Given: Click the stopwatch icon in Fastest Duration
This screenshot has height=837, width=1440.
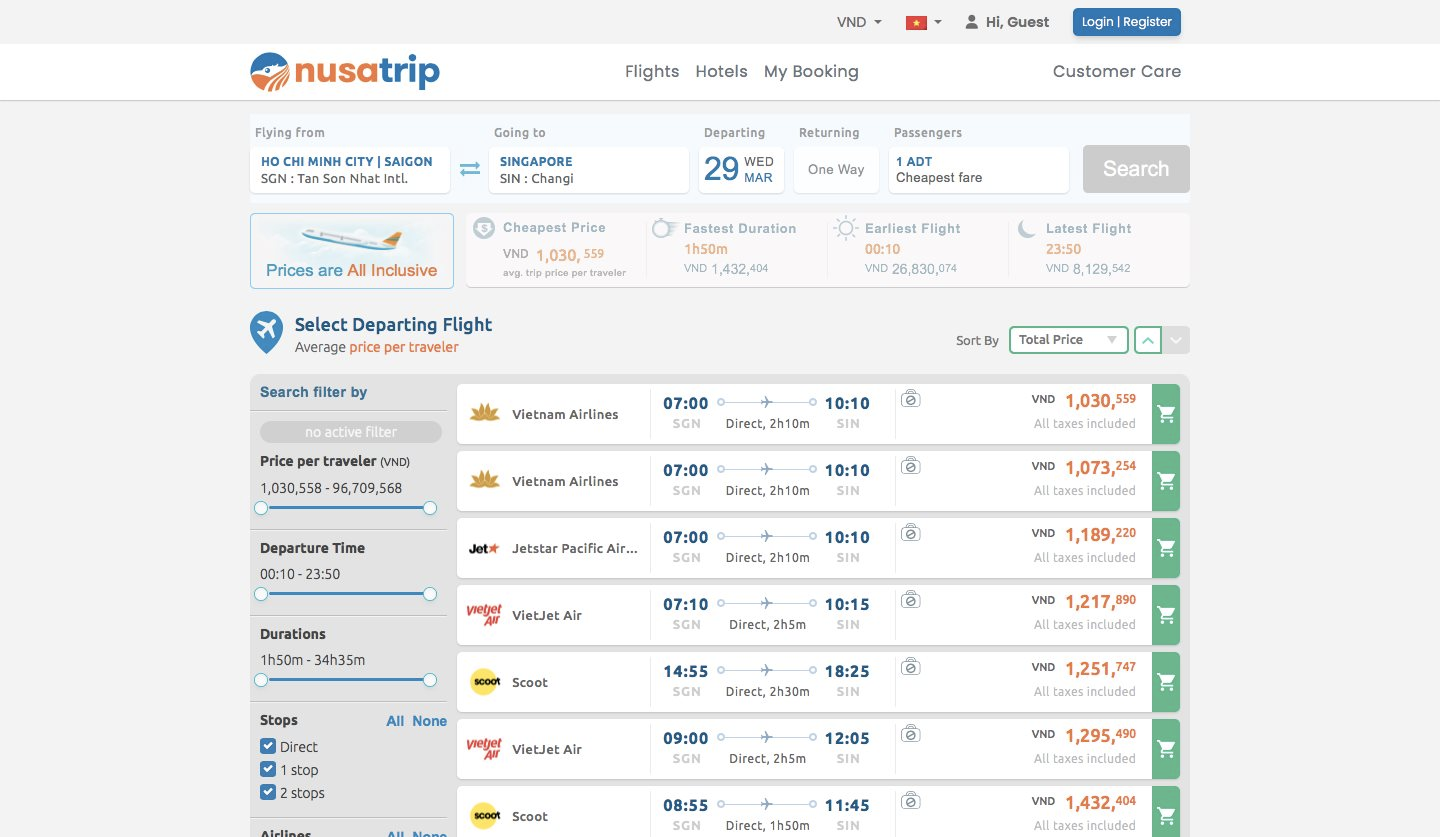Looking at the screenshot, I should point(664,229).
